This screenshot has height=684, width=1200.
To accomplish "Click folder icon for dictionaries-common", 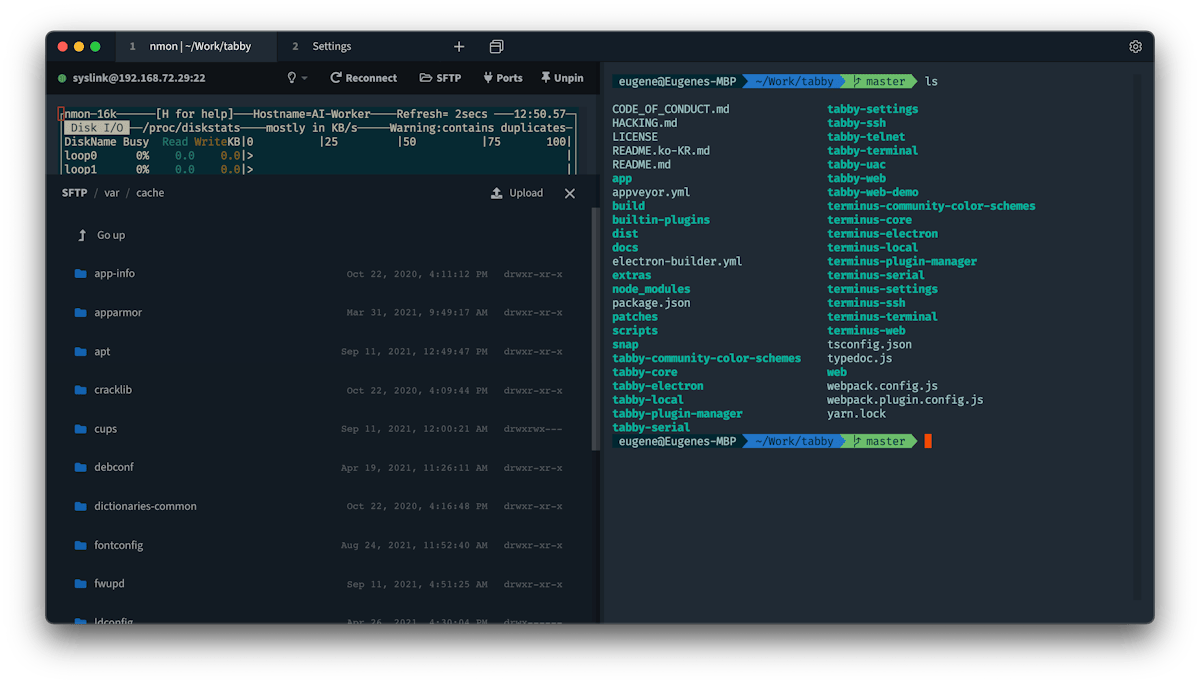I will point(81,506).
